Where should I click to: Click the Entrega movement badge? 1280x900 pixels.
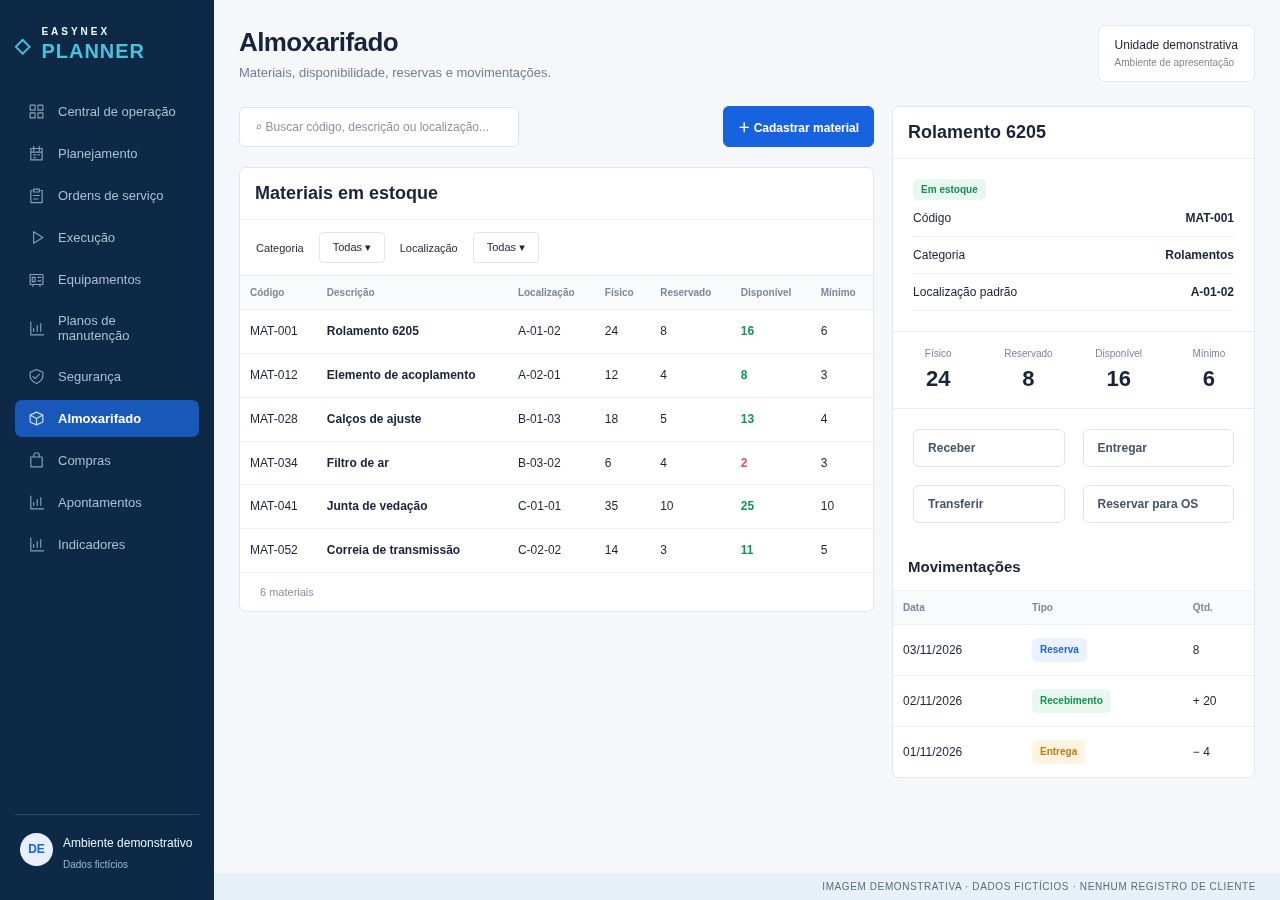pos(1058,752)
